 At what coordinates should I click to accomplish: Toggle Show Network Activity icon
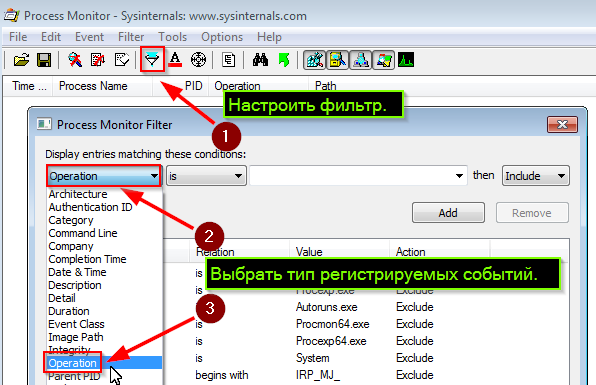pyautogui.click(x=360, y=60)
